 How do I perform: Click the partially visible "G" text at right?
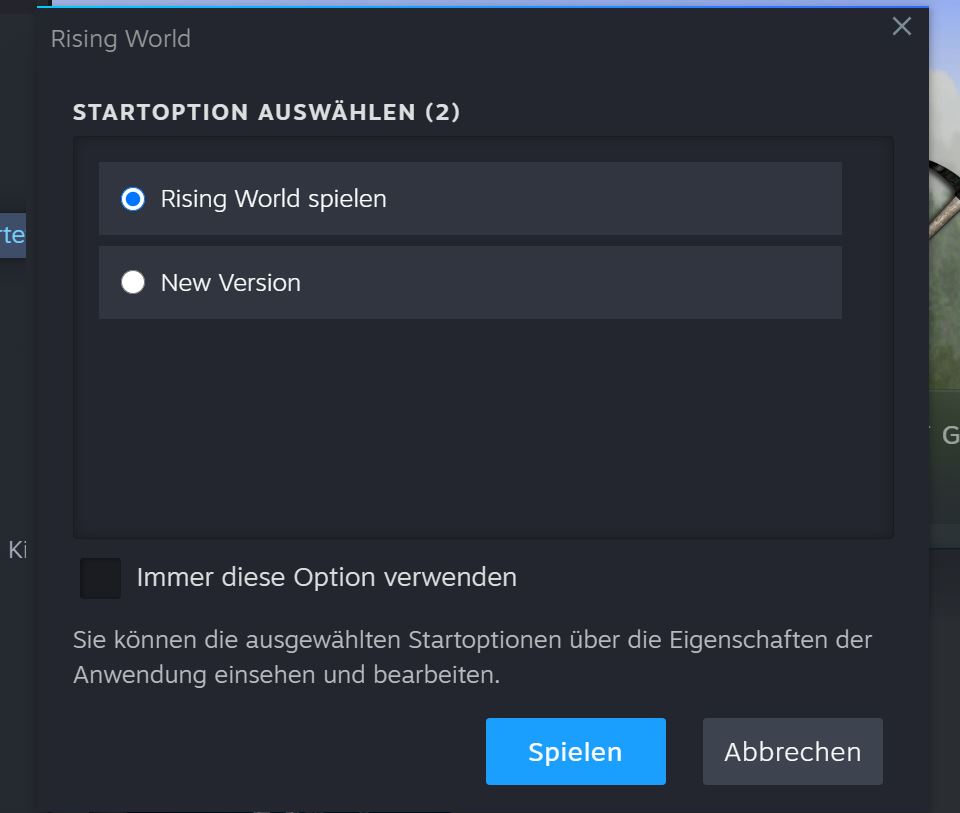pos(950,435)
